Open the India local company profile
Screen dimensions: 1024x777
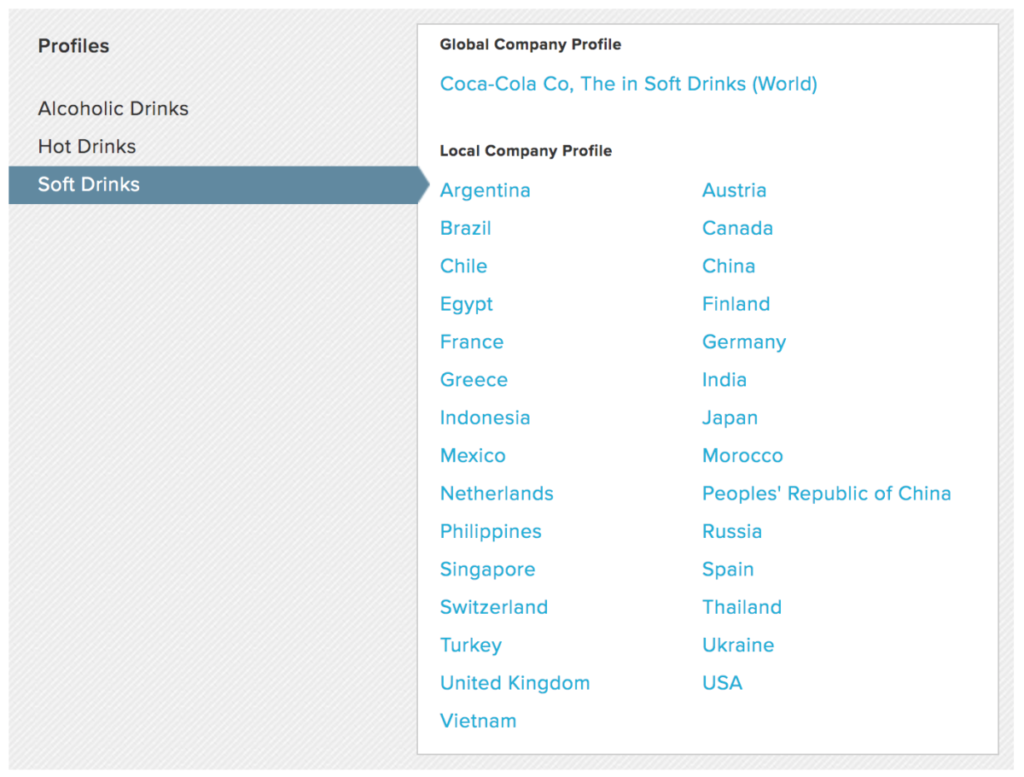point(724,380)
